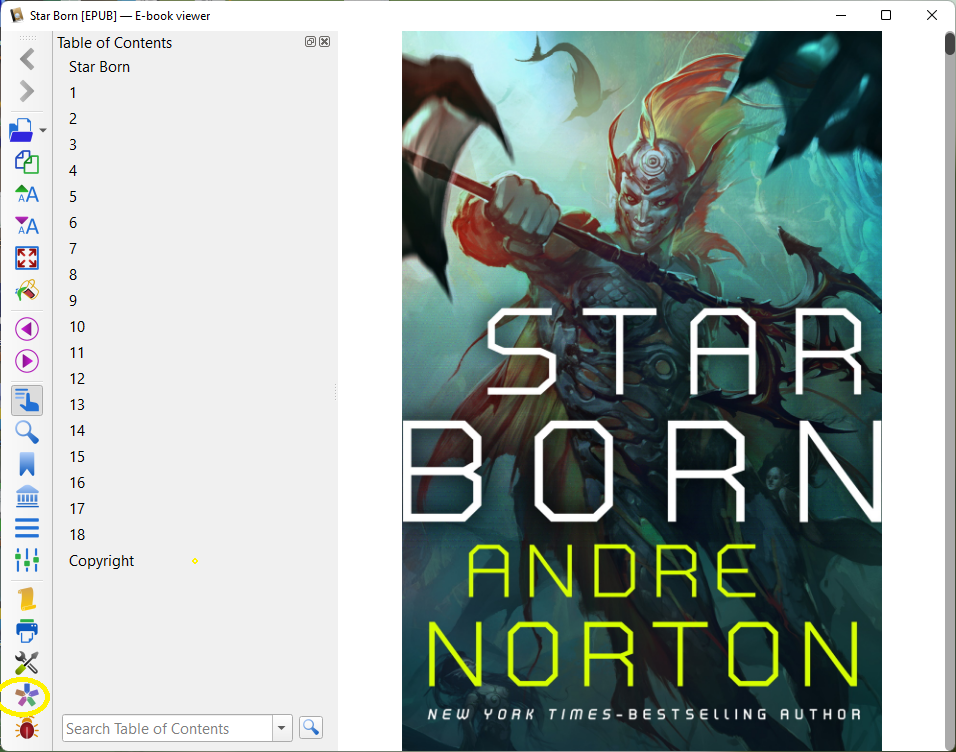Jump to chapter 5 in contents
The height and width of the screenshot is (752, 956).
(73, 197)
